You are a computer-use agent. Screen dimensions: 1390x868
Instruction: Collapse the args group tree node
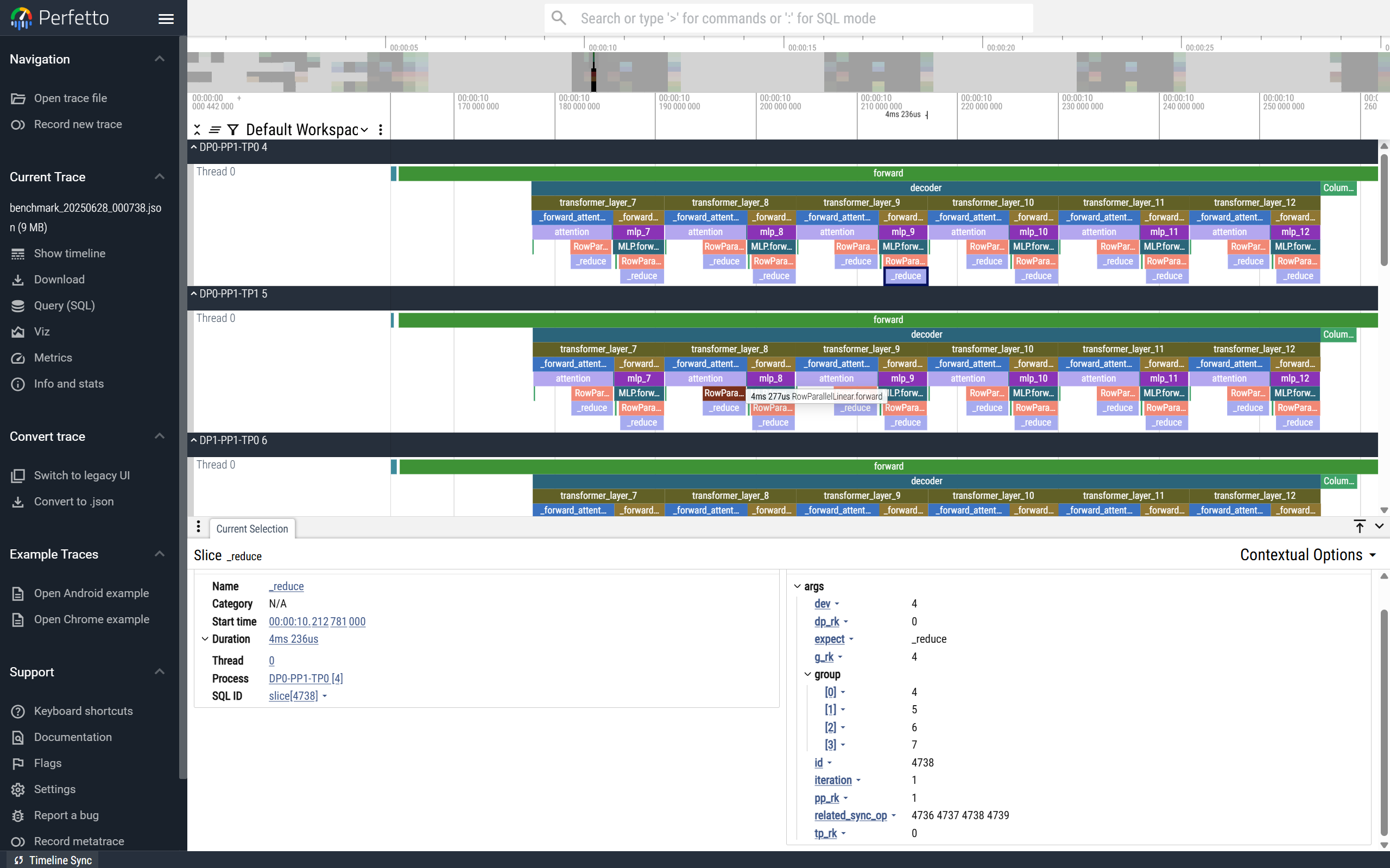pos(798,586)
